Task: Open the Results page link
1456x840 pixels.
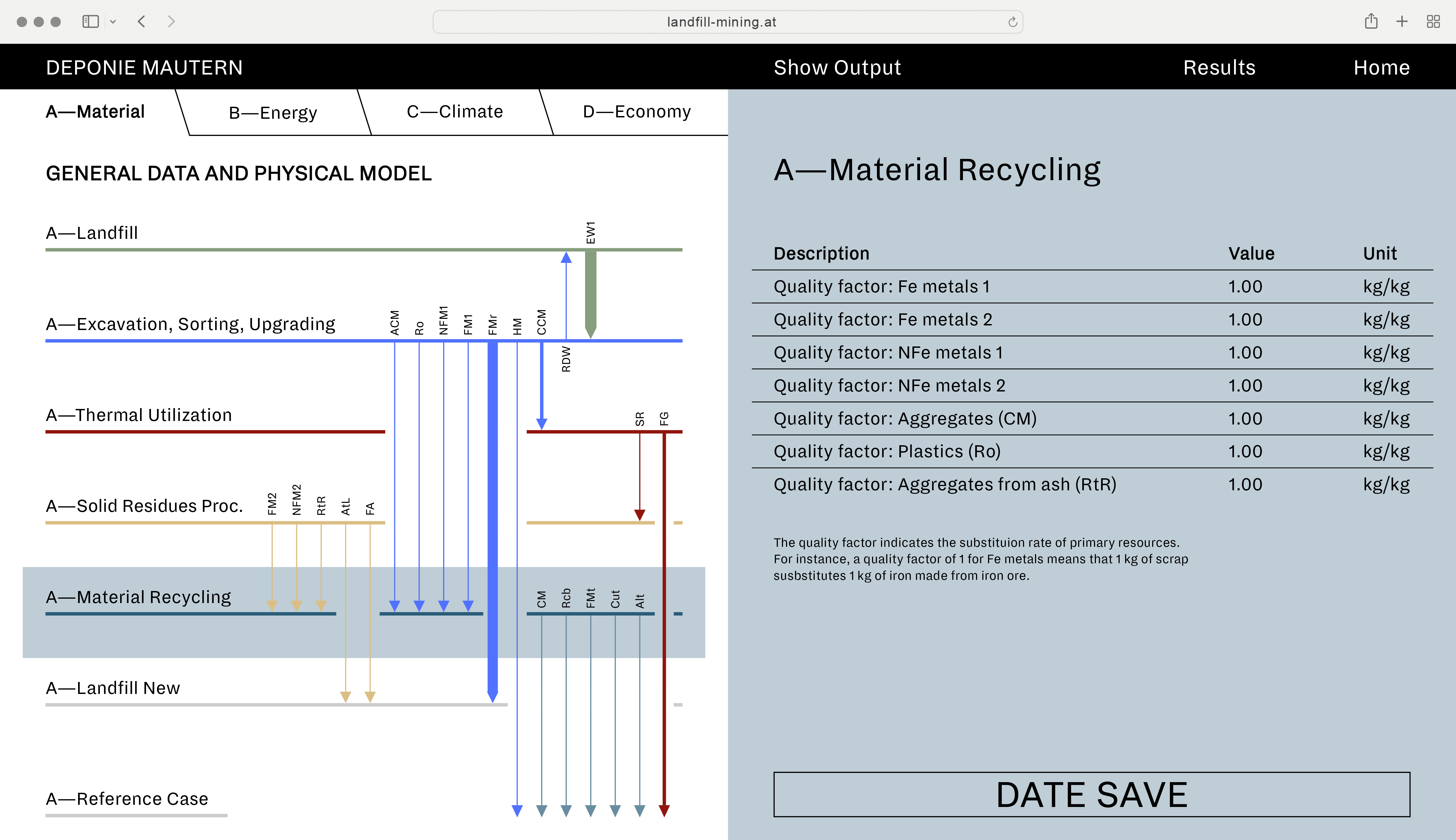Action: pyautogui.click(x=1219, y=67)
